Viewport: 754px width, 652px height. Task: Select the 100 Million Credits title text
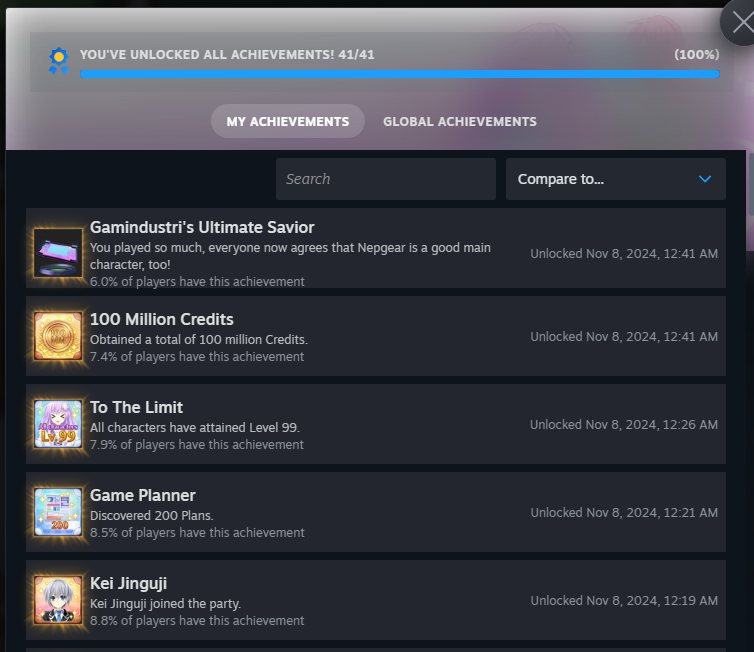(x=162, y=319)
